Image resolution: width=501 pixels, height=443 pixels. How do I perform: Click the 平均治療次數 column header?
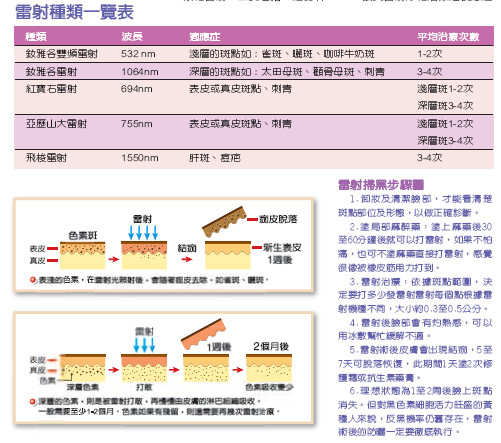448,36
